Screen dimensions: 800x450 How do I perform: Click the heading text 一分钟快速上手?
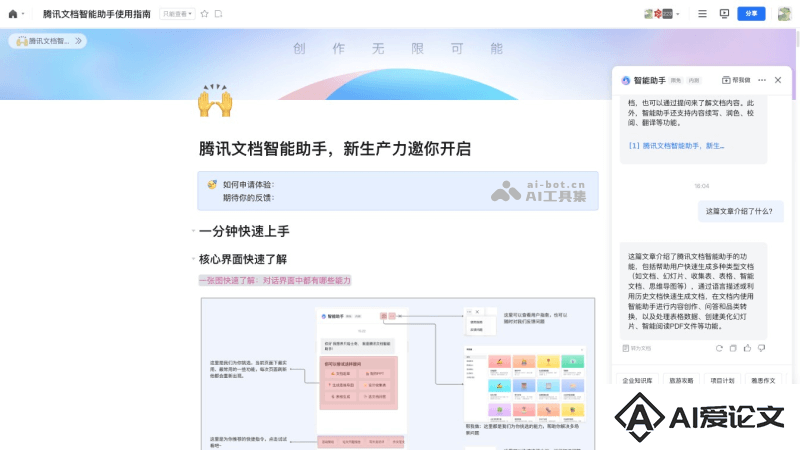point(244,231)
